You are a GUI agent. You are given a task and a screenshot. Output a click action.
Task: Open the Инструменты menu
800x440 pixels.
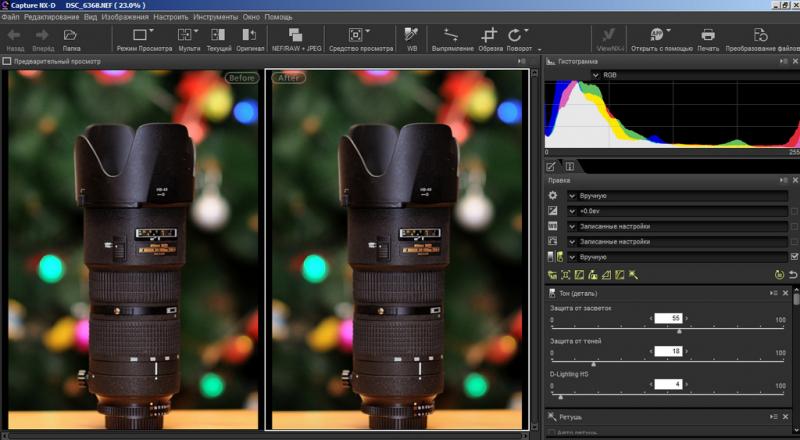pos(215,17)
